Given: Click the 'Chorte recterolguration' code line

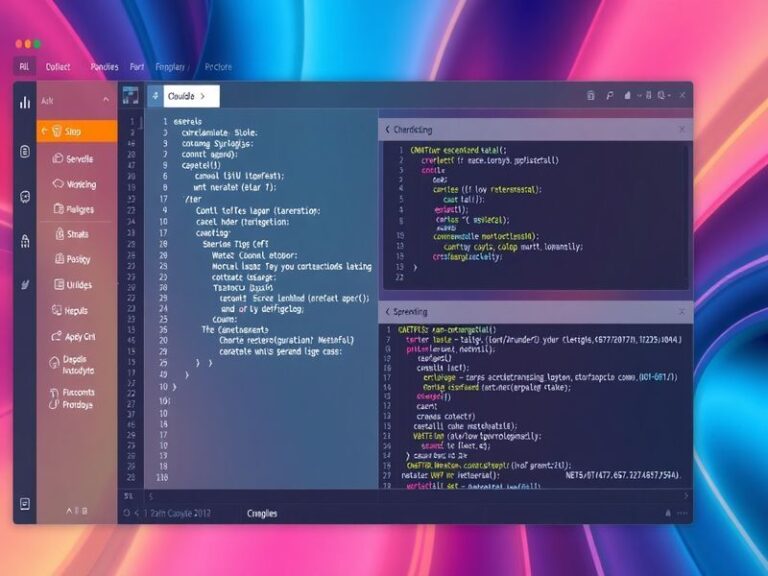Looking at the screenshot, I should coord(287,340).
